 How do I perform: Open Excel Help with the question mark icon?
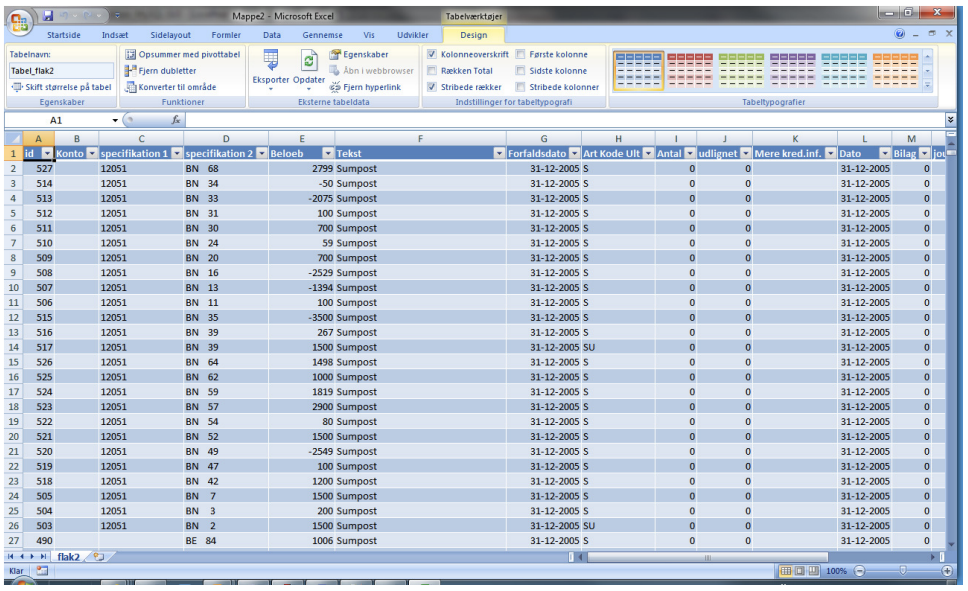point(899,34)
